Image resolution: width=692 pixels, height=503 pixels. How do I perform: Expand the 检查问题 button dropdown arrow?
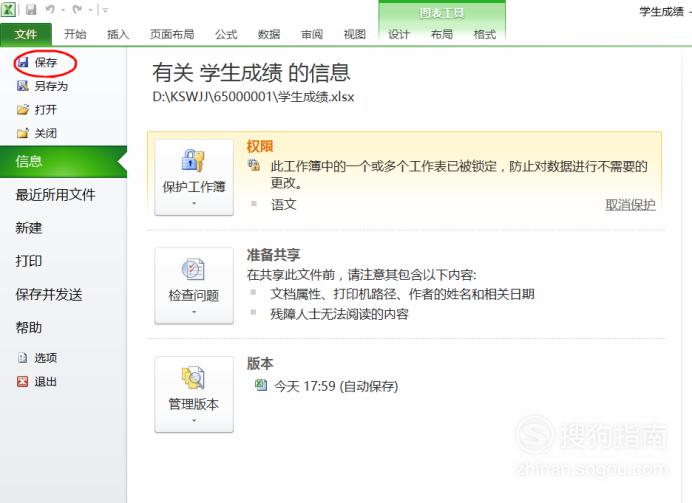point(194,312)
